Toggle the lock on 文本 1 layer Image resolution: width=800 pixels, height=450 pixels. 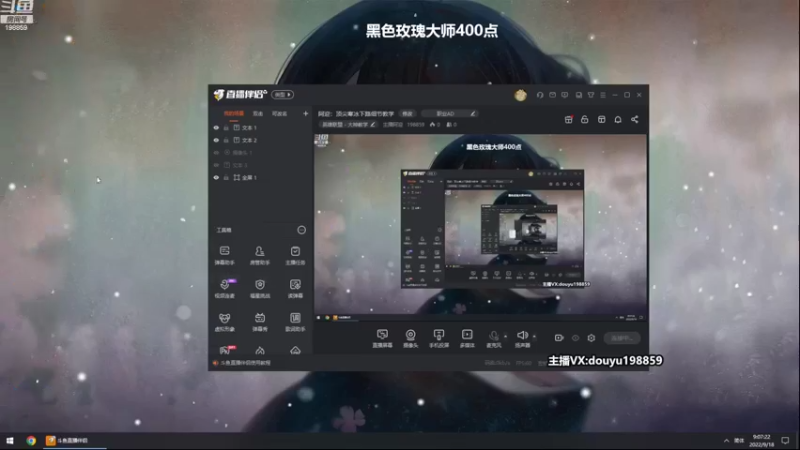(x=226, y=128)
